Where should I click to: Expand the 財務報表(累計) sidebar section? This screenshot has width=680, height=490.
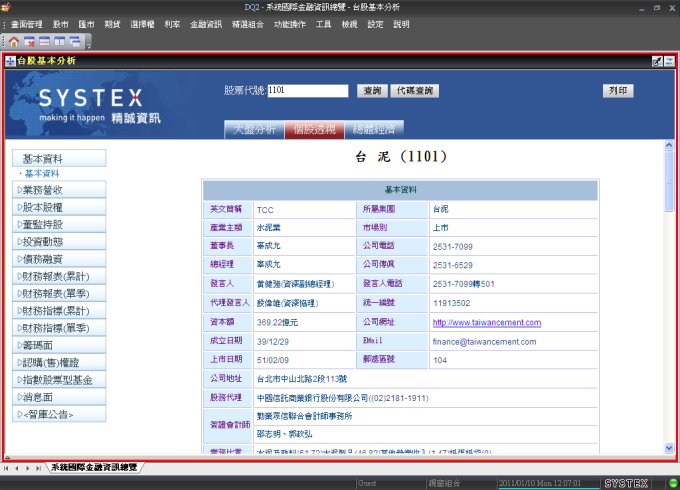[x=59, y=276]
